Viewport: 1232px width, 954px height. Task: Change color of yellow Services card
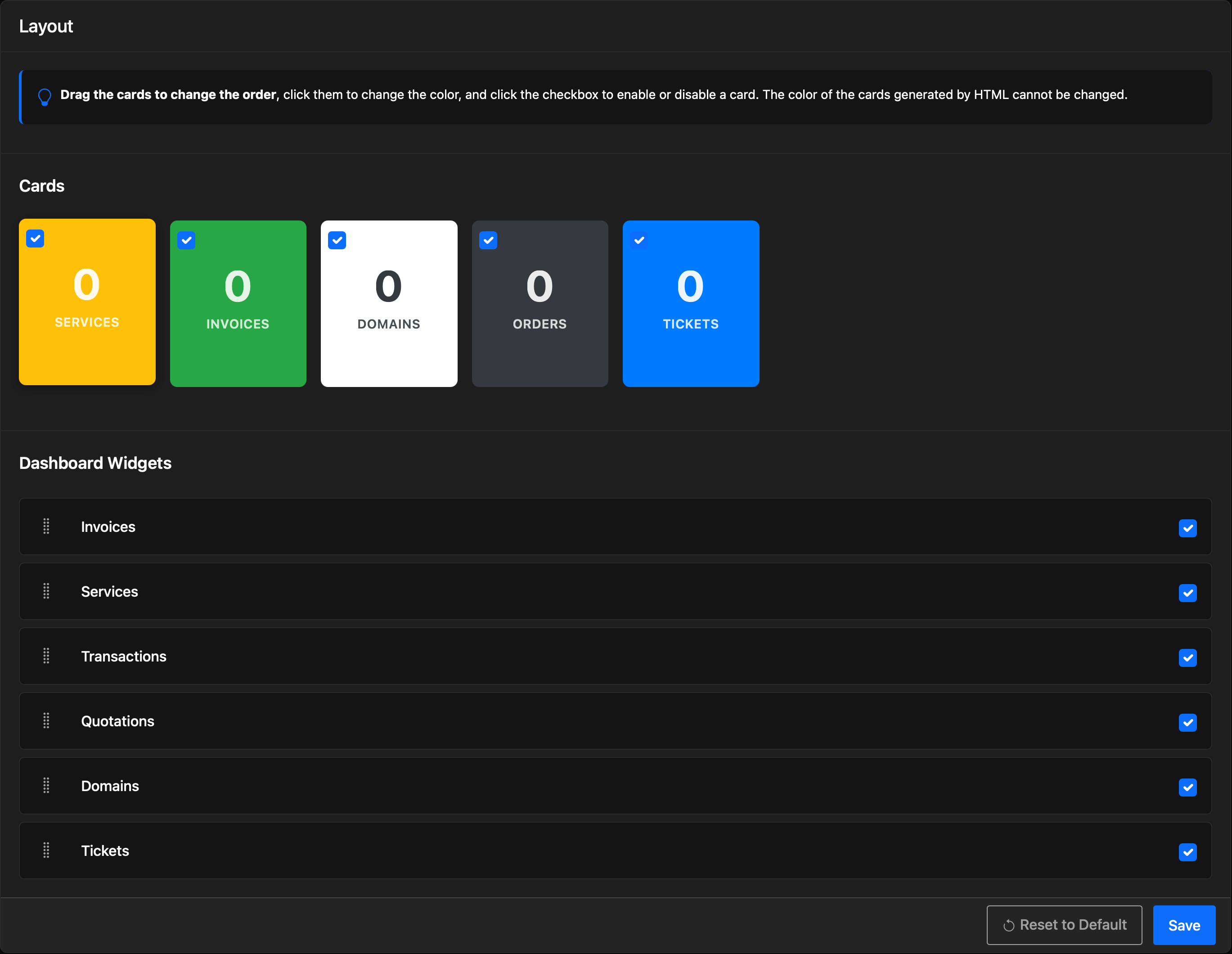(x=87, y=302)
